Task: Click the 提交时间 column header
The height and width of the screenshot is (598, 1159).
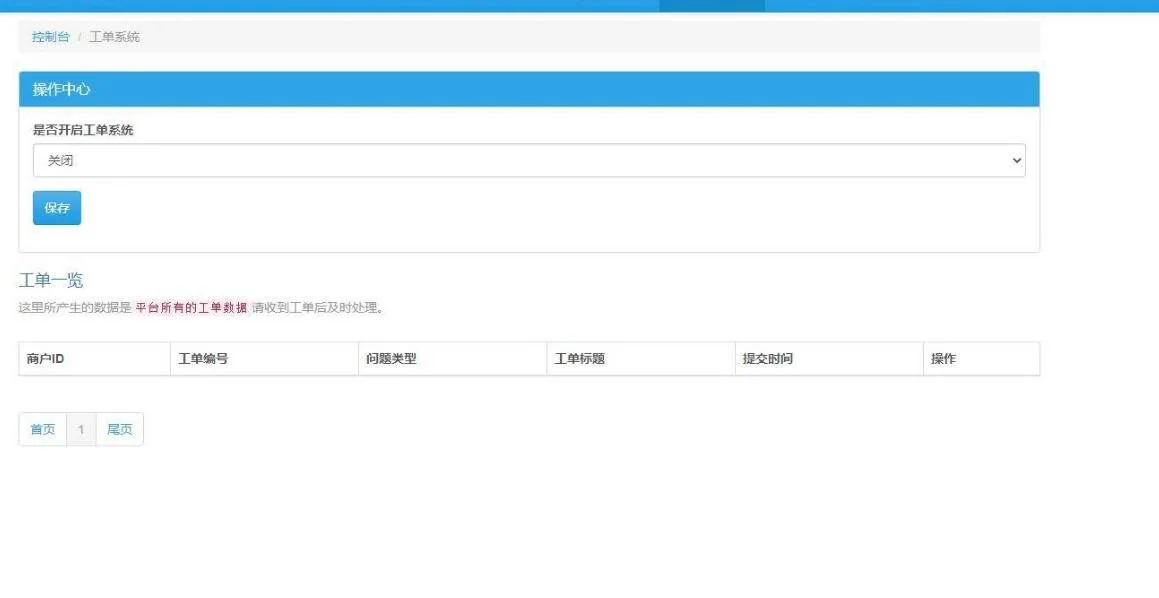Action: pyautogui.click(x=768, y=359)
